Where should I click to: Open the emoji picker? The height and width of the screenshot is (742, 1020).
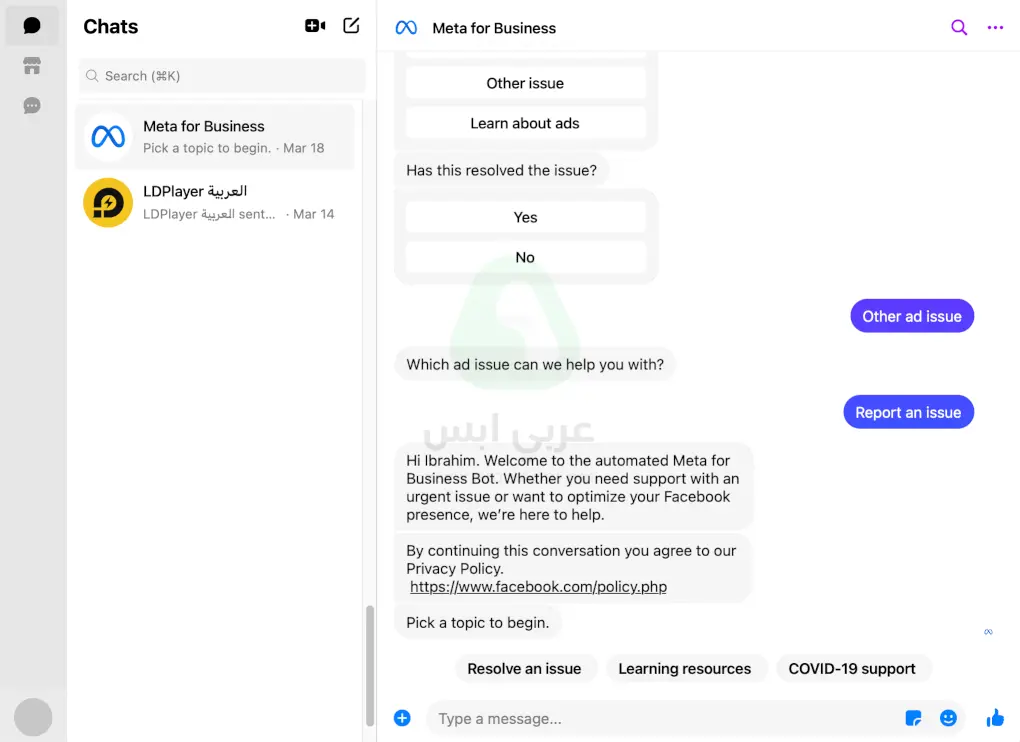[948, 718]
